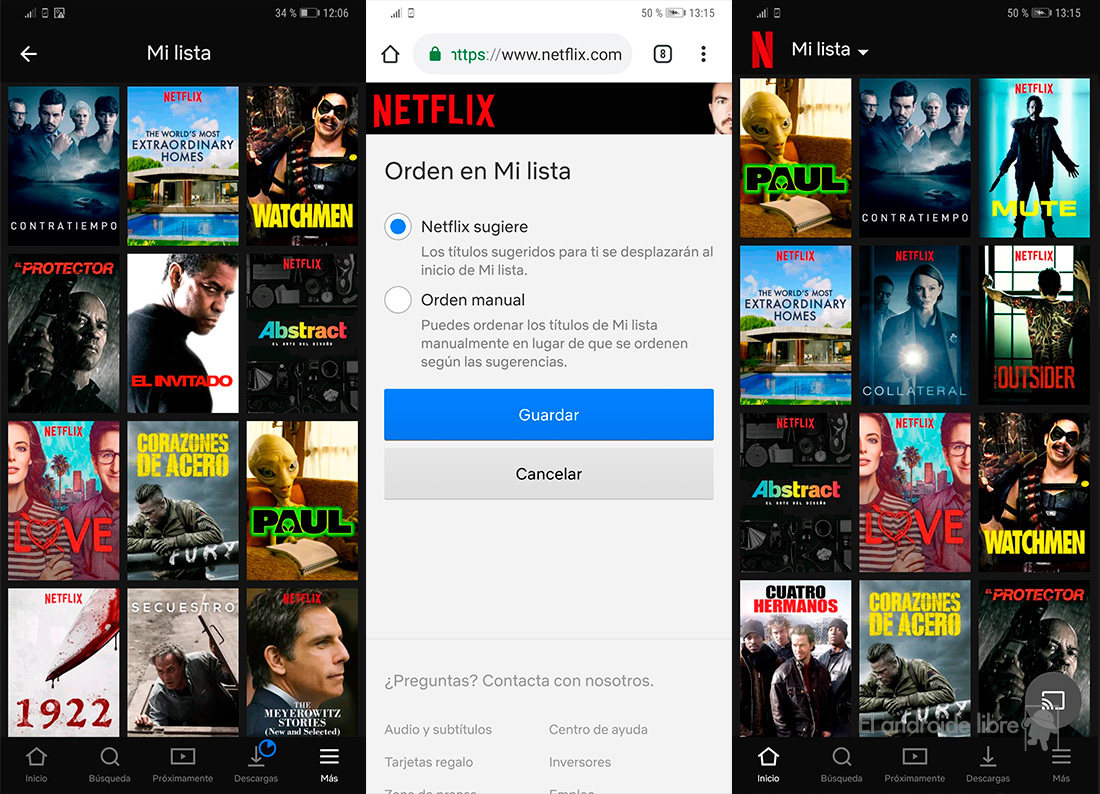Open Búsqueda tab in left screen

click(x=109, y=765)
